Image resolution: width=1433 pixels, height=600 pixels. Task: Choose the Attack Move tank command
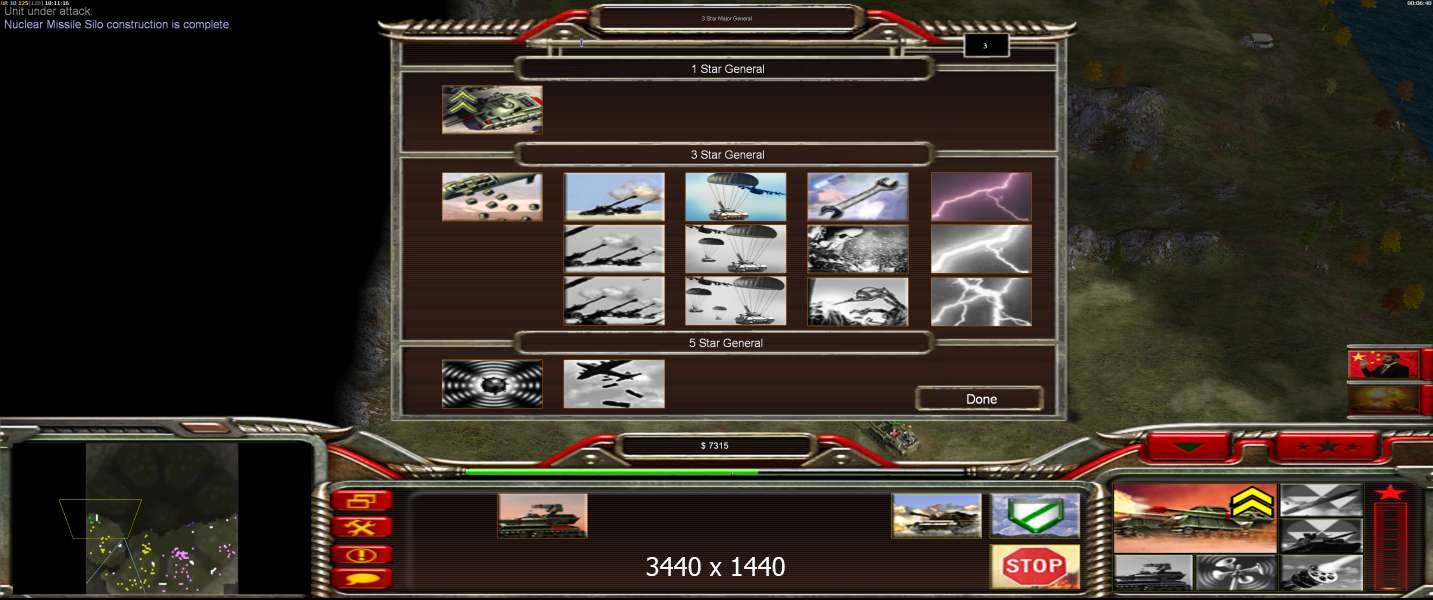[x=937, y=515]
